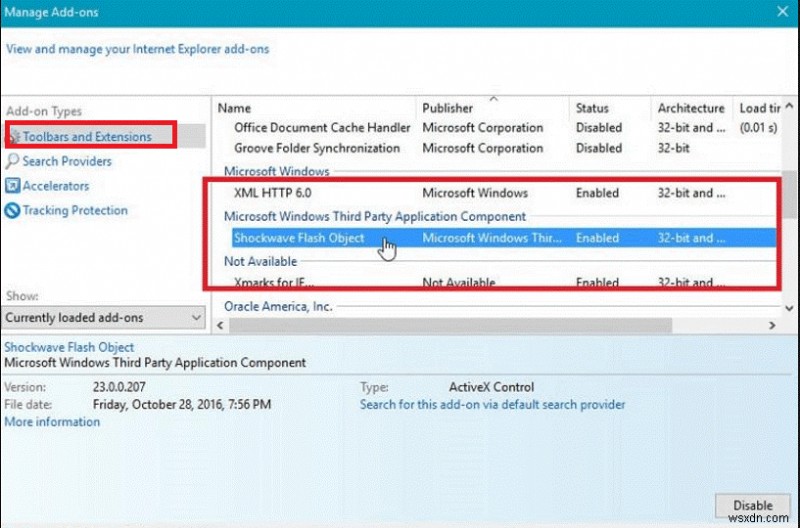The width and height of the screenshot is (800, 528).
Task: Click the Microsoft Windows group header
Action: [277, 171]
